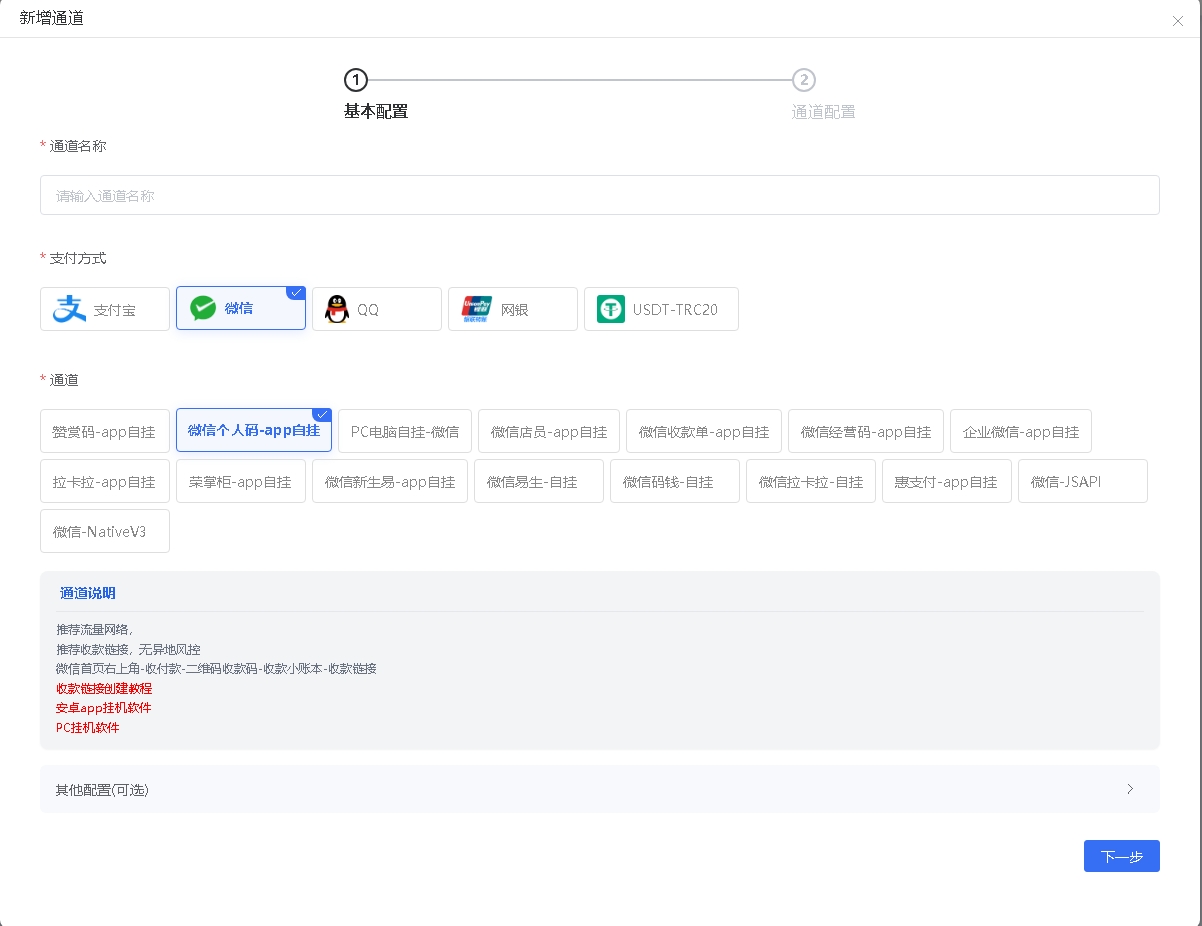Screen dimensions: 1202x926
Task: Click the USDT-TRC20 Tether icon
Action: [611, 310]
